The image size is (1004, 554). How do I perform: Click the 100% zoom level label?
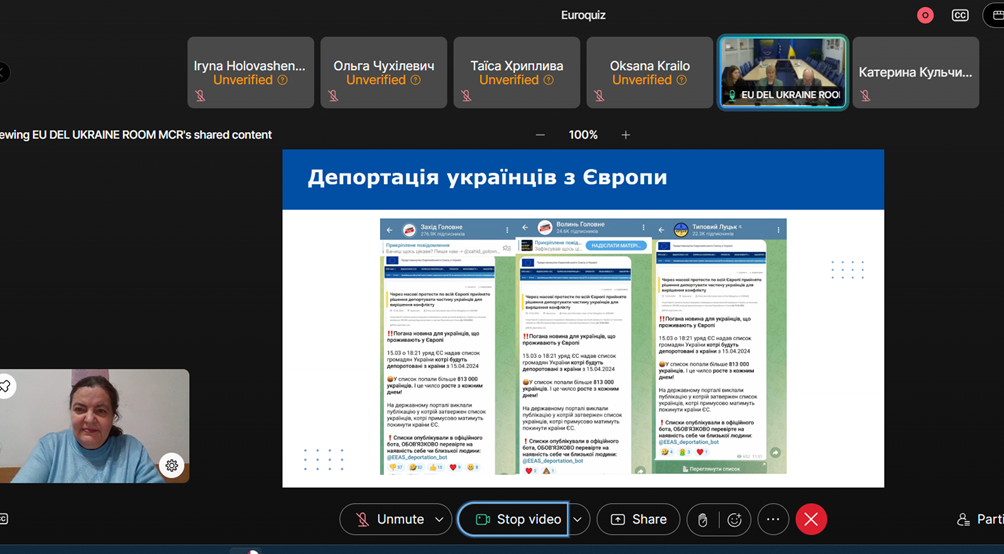583,134
